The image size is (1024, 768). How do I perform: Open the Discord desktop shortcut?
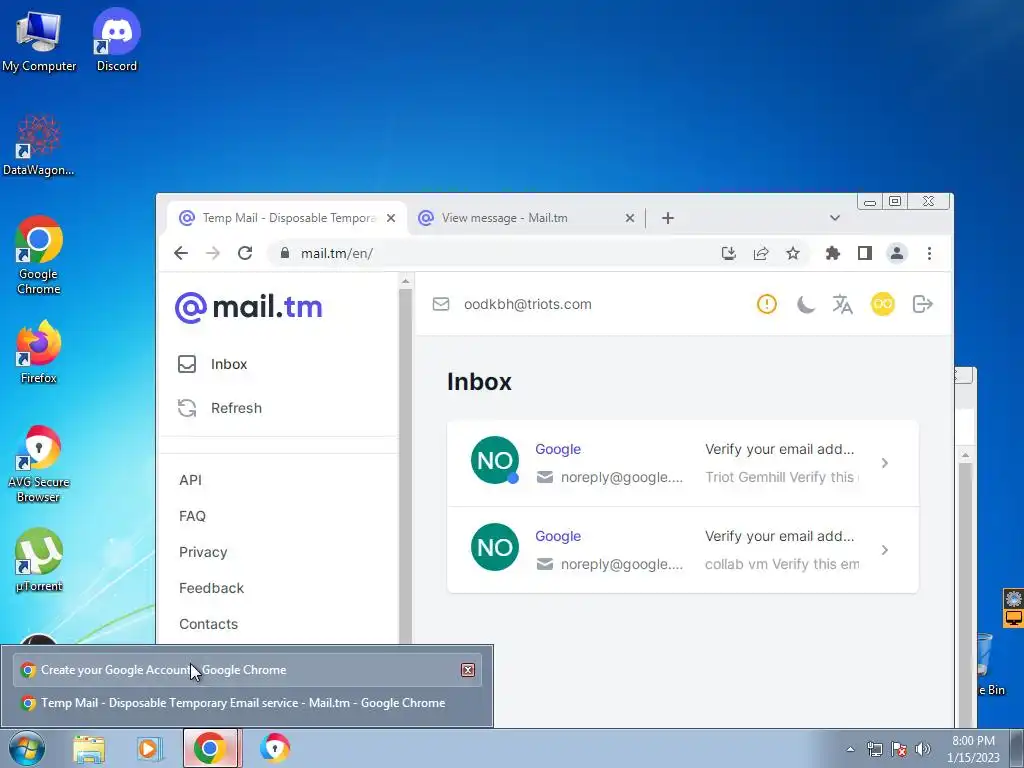click(x=117, y=40)
